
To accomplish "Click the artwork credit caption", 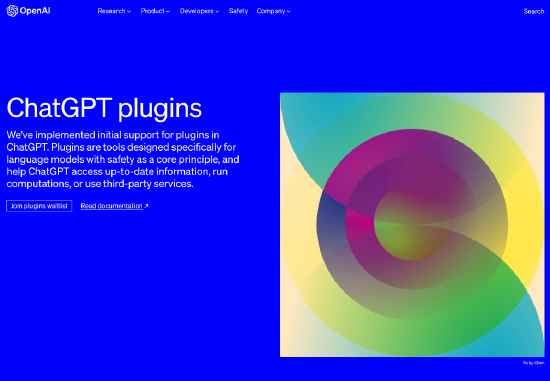I will coord(534,363).
